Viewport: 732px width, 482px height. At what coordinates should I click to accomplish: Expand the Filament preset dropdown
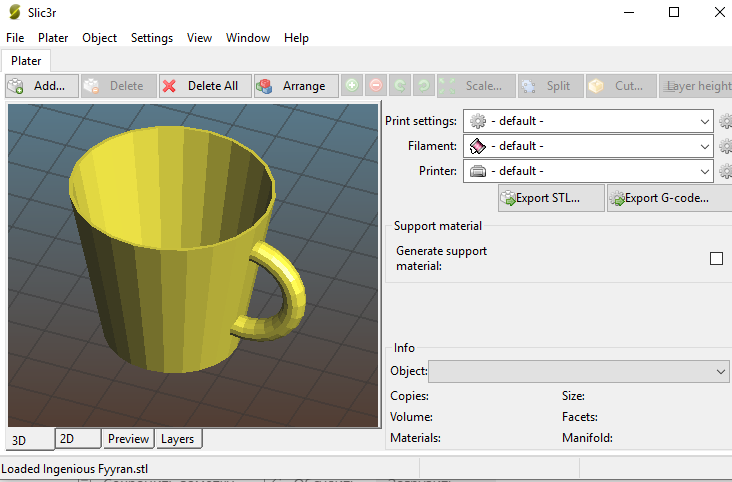(588, 146)
